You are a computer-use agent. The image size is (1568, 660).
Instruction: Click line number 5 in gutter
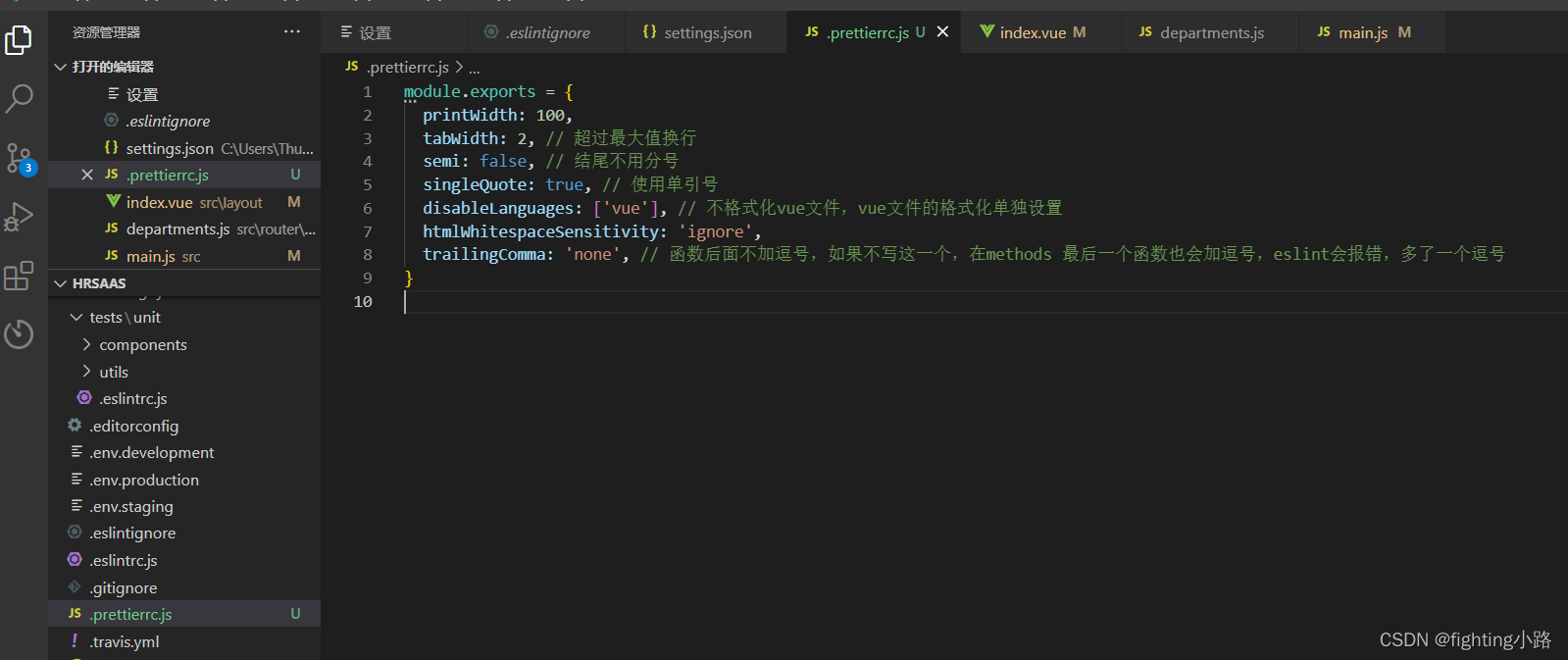click(x=368, y=184)
